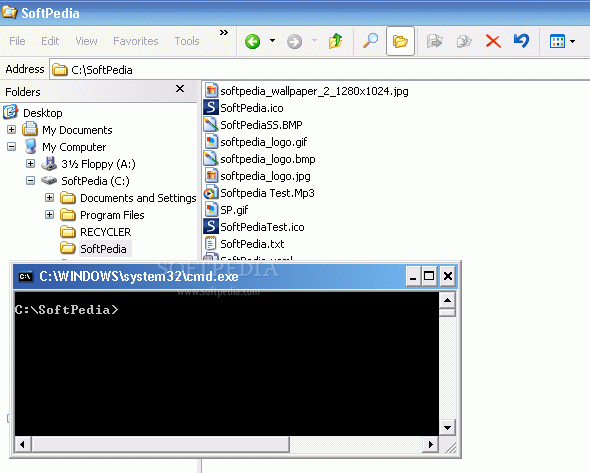
Task: Open the Tools menu
Action: click(x=187, y=41)
